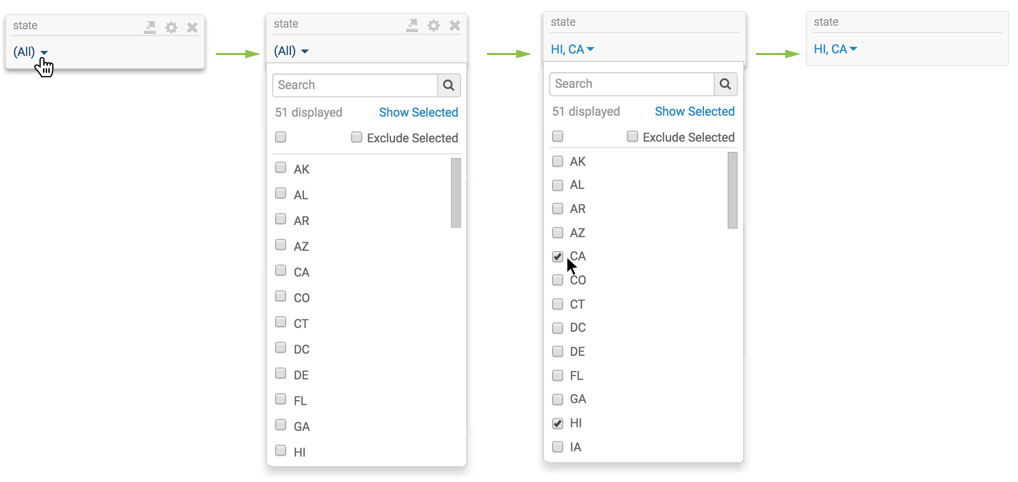
Task: Uncheck the checked HI checkbox
Action: pyautogui.click(x=558, y=424)
